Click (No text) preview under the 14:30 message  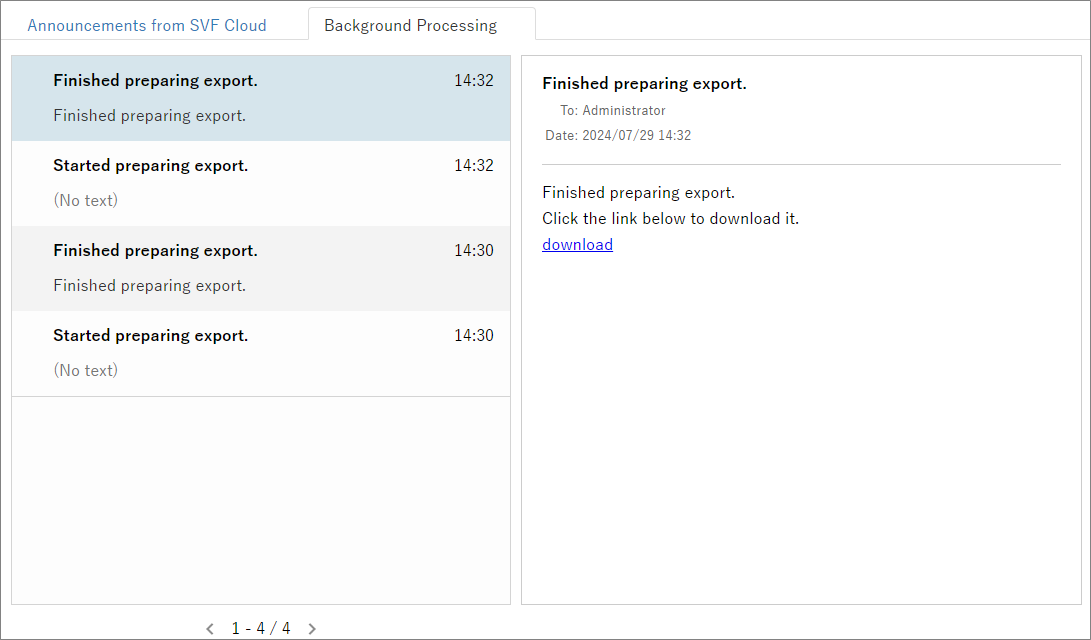85,370
